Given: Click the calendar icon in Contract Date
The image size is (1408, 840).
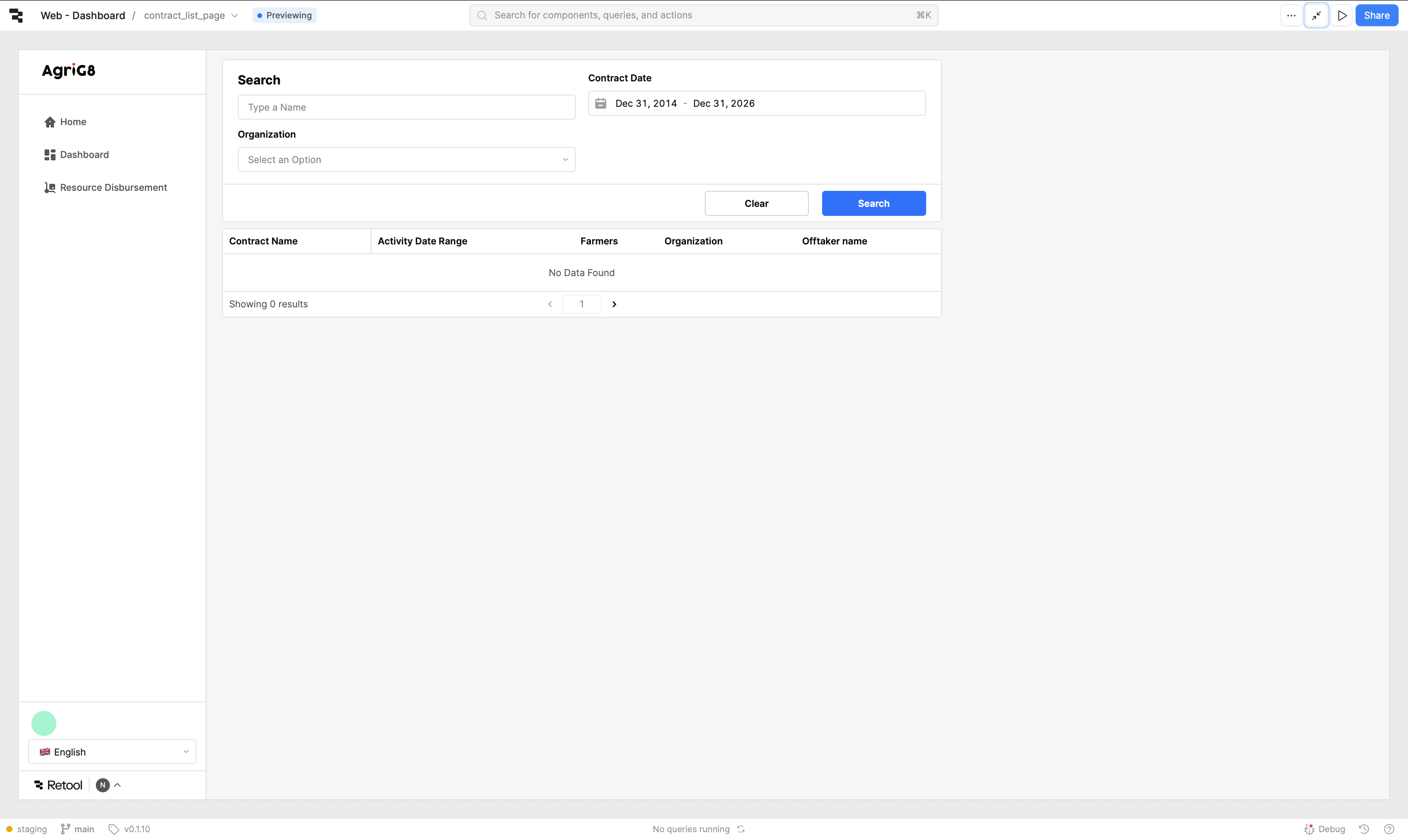Looking at the screenshot, I should pos(601,104).
